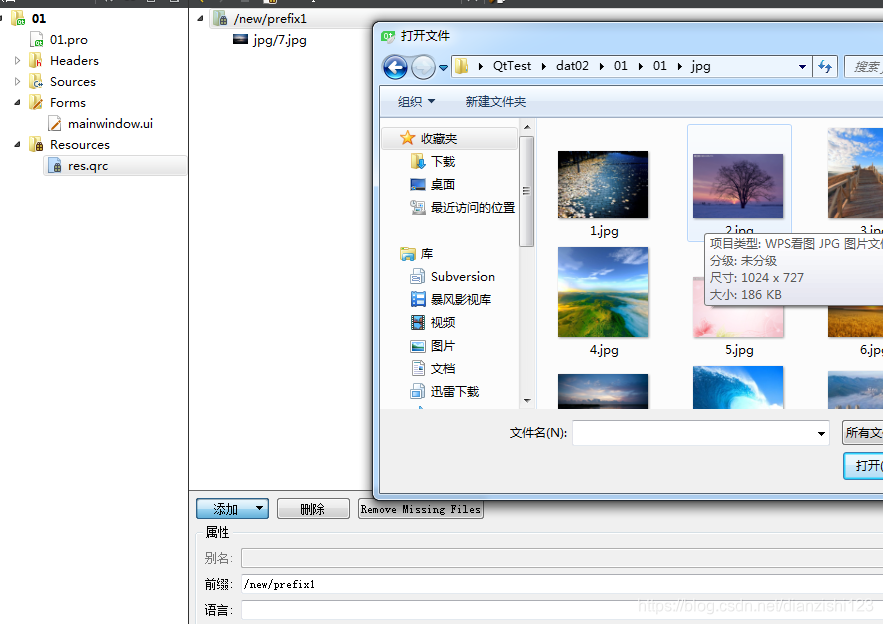Click the 语言 input field

(x=562, y=610)
